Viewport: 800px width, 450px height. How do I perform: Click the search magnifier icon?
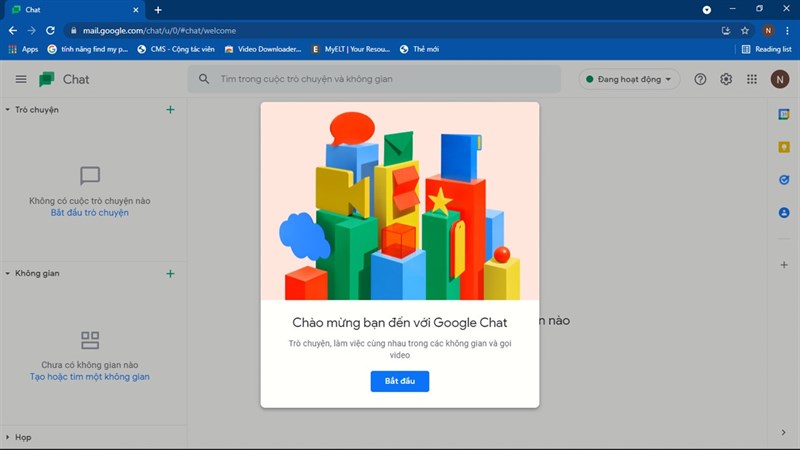[x=204, y=79]
